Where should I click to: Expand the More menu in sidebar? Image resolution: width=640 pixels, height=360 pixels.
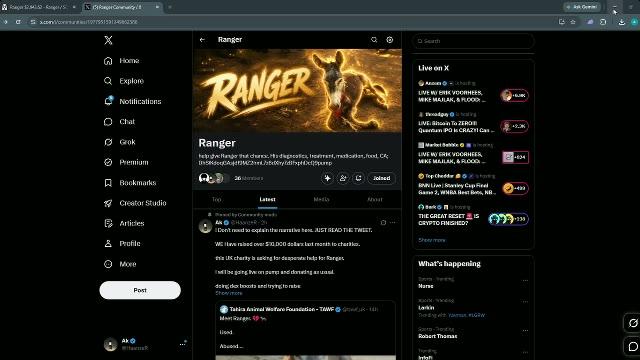click(120, 264)
